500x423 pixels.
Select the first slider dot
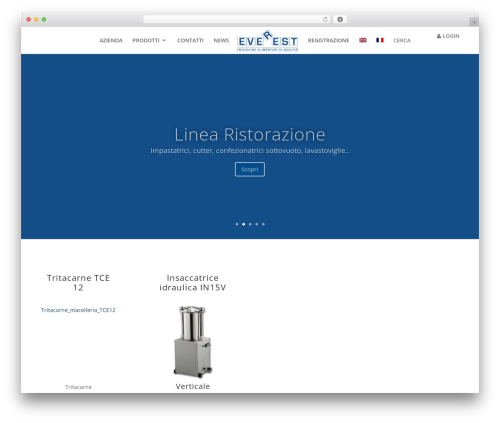pos(237,224)
